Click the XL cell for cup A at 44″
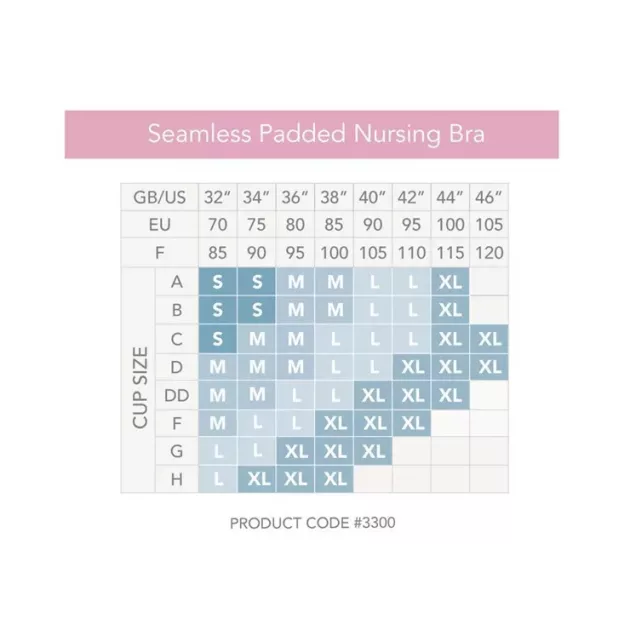Screen dimensions: 630x630 click(450, 282)
